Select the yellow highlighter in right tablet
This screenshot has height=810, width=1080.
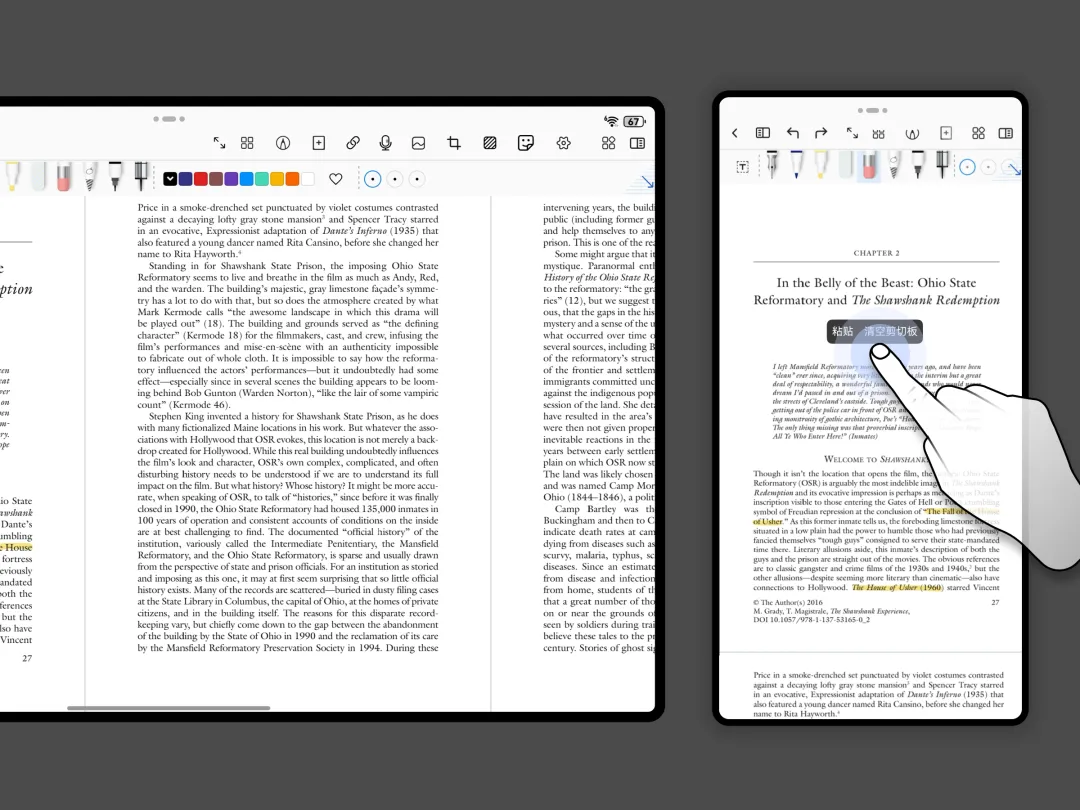821,165
